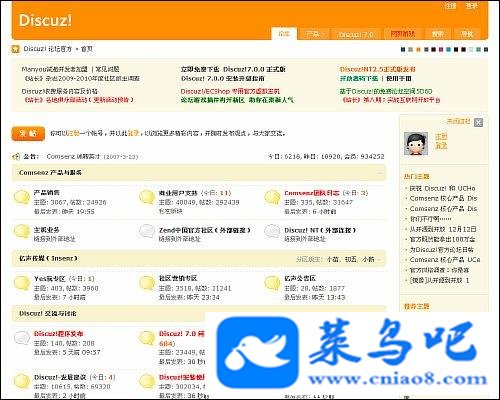Viewport: 500px width, 400px height.
Task: Click the Zend中国官方社区 forum bubble icon
Action: pos(147,231)
